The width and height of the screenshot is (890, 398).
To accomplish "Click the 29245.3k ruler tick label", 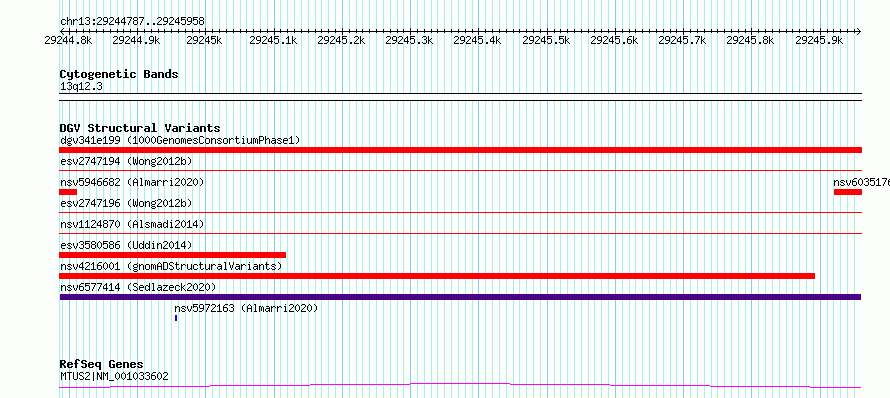I will coord(409,40).
